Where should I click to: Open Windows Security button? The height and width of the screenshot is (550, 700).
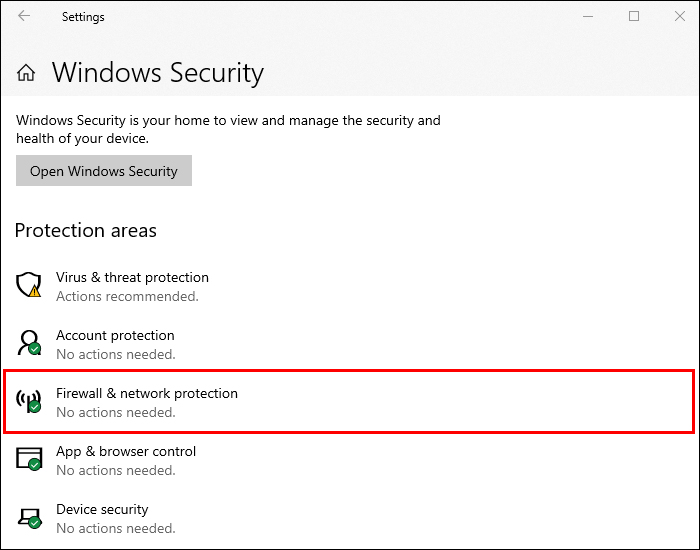tap(104, 171)
